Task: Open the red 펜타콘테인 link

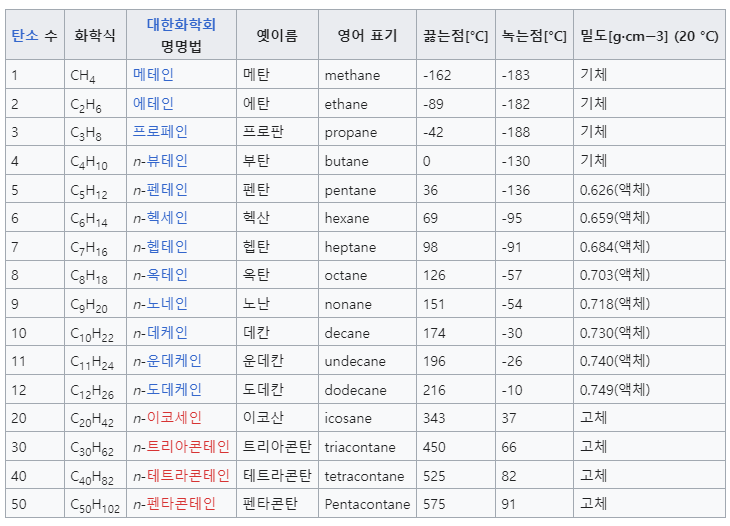Action: 181,504
